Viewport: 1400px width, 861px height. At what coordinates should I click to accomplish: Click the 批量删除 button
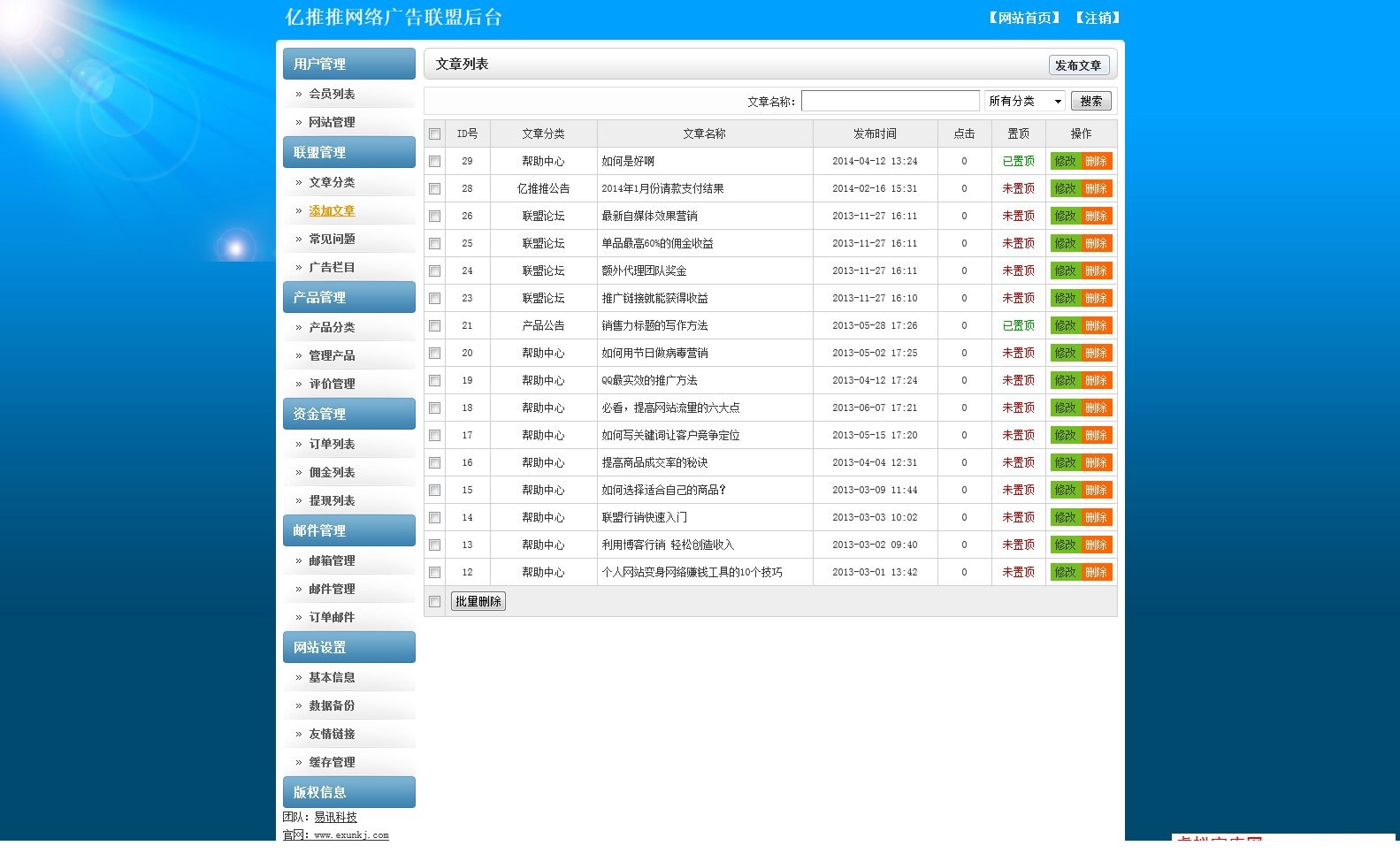(x=478, y=601)
